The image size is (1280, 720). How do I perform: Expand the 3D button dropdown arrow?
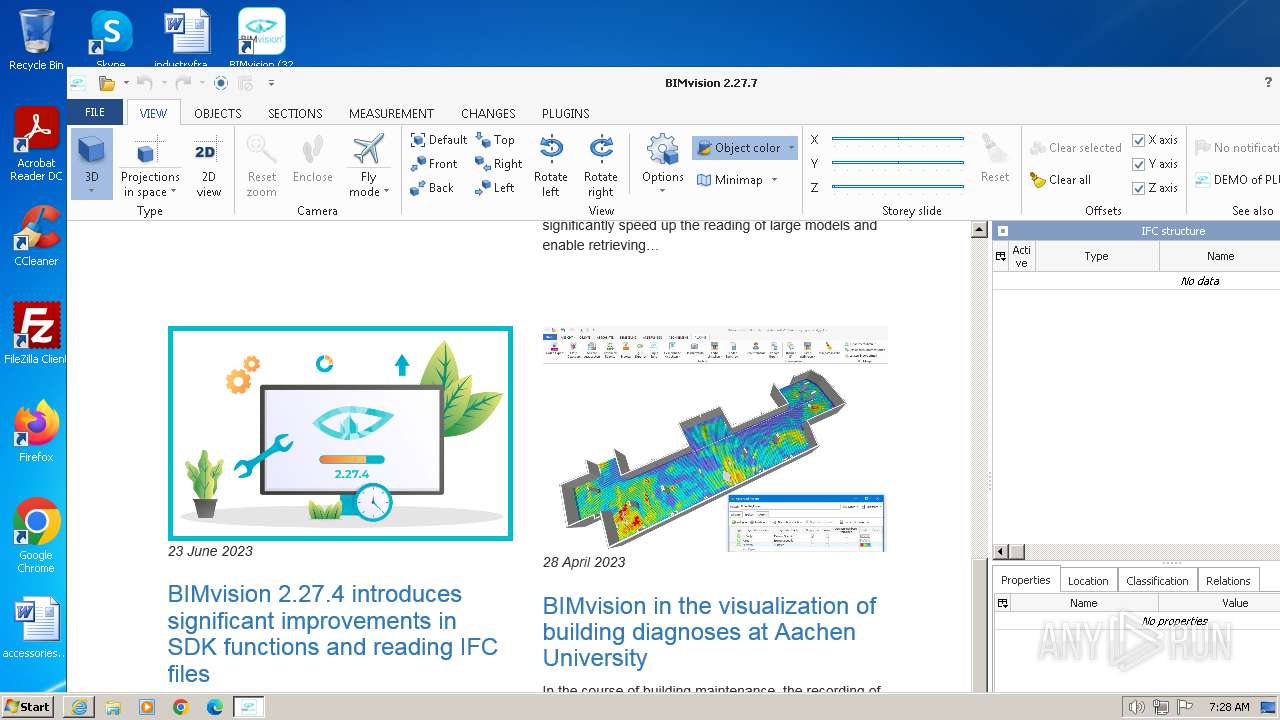[91, 191]
